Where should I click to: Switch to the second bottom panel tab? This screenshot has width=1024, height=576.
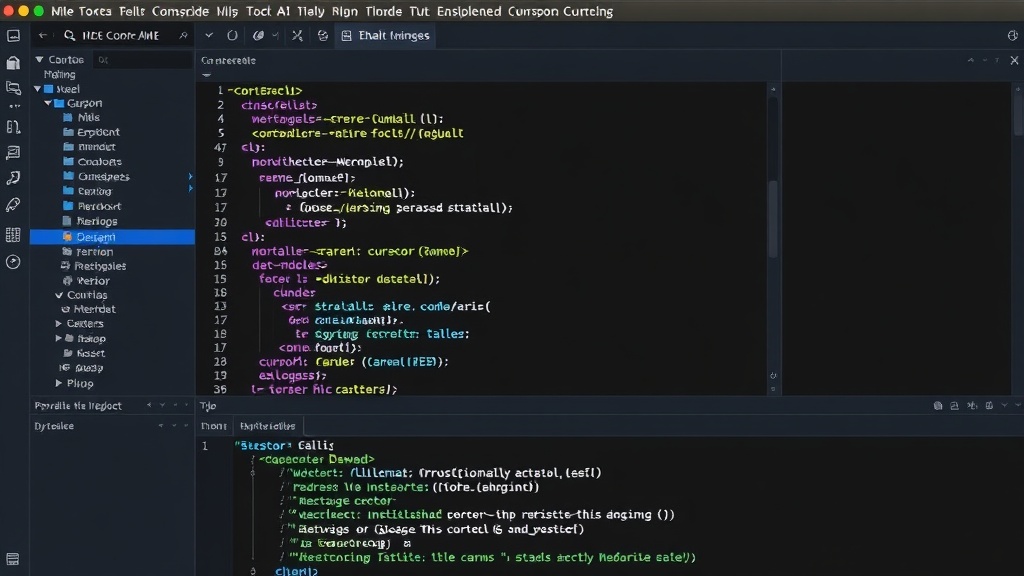click(x=268, y=426)
